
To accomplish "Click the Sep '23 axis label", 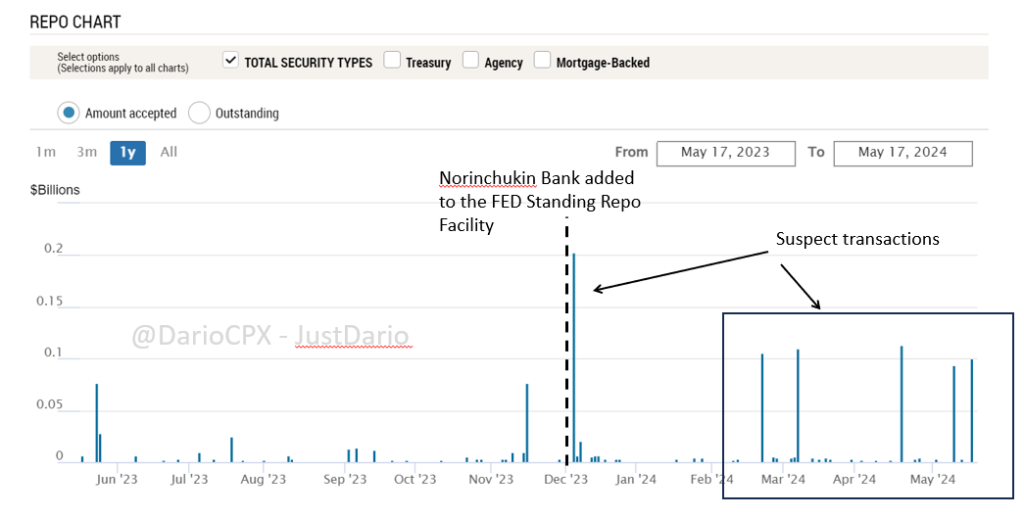I will click(x=345, y=480).
